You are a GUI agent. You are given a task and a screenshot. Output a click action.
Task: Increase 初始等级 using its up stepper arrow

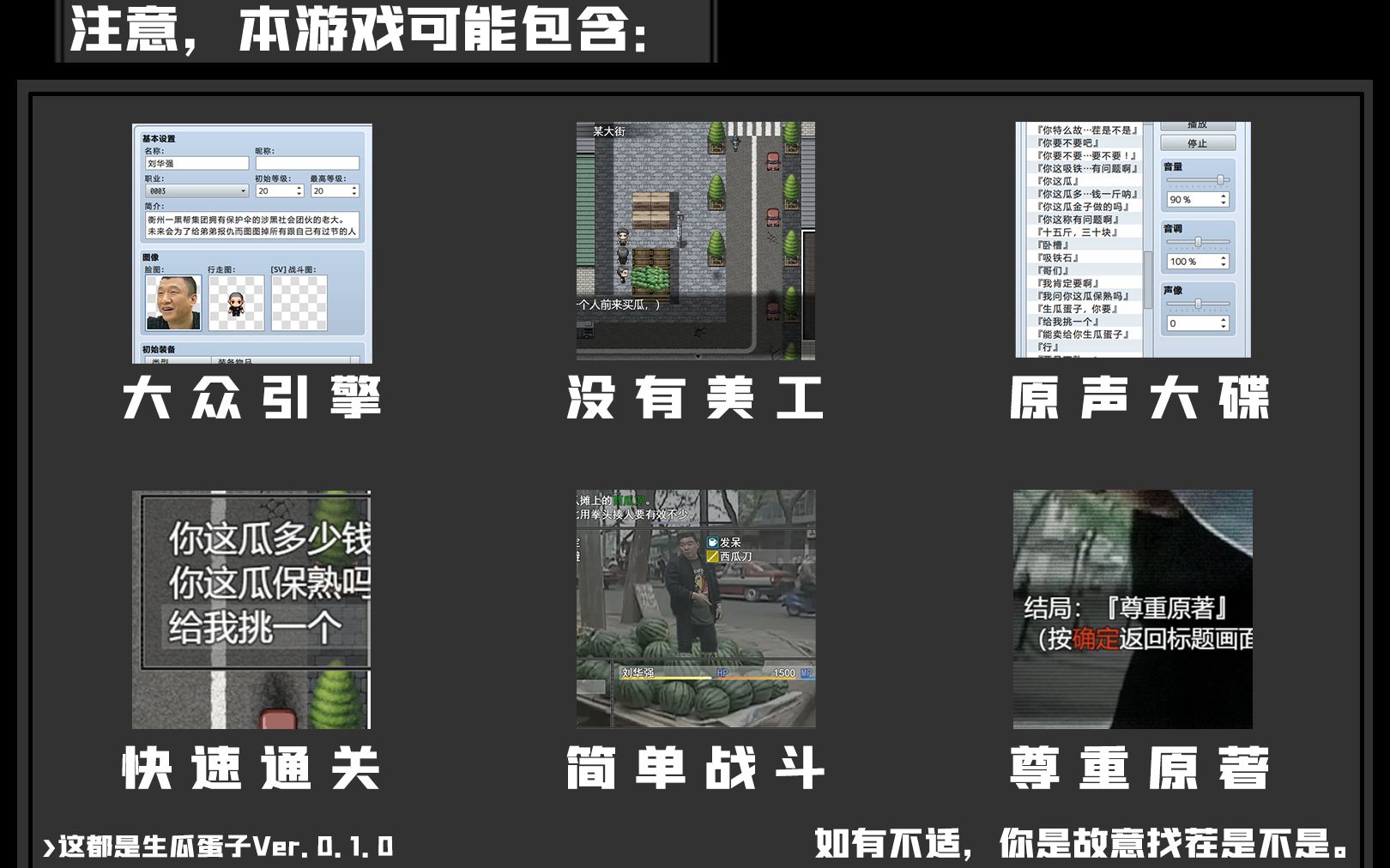(300, 187)
